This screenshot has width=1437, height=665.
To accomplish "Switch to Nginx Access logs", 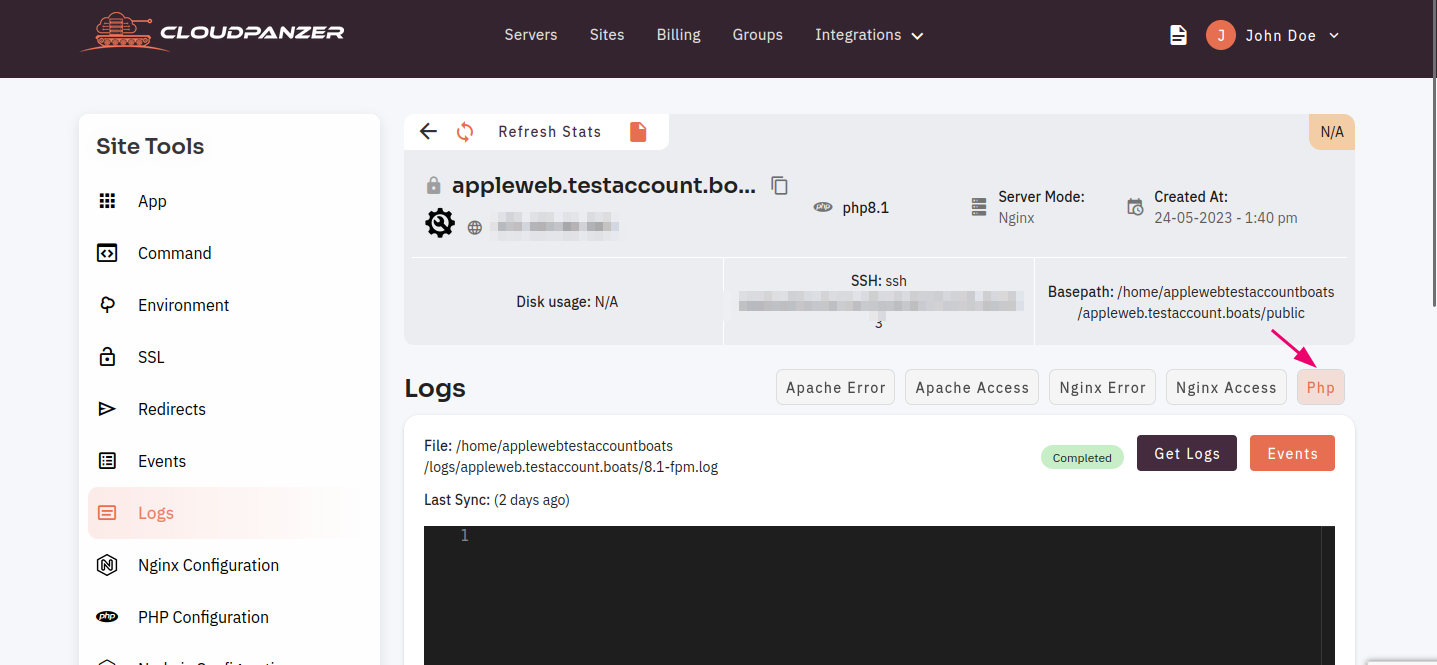I will click(1226, 387).
